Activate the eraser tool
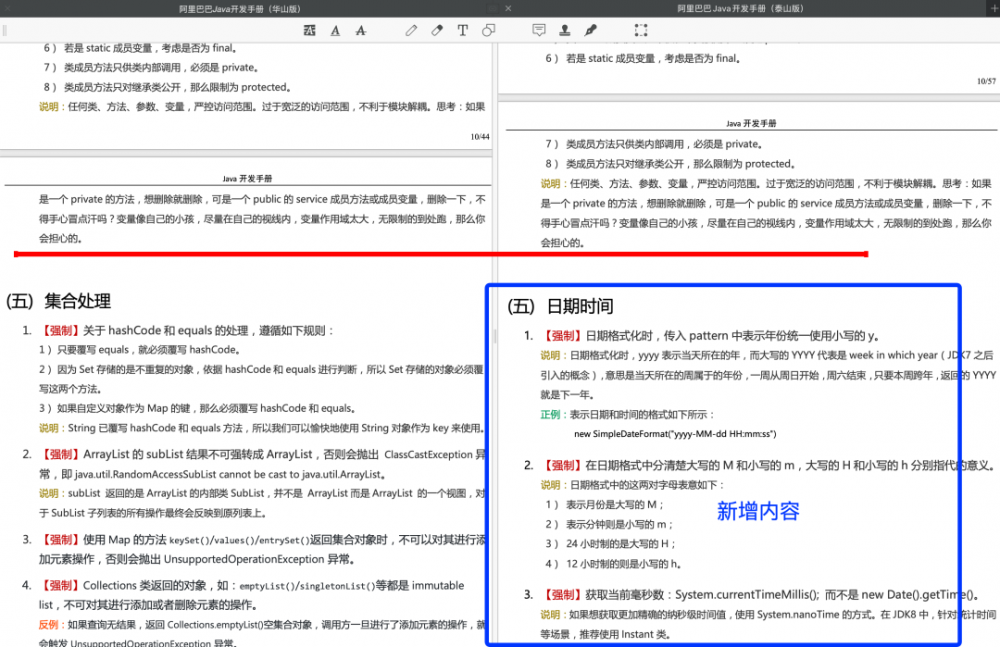Image resolution: width=1000 pixels, height=647 pixels. [x=436, y=30]
